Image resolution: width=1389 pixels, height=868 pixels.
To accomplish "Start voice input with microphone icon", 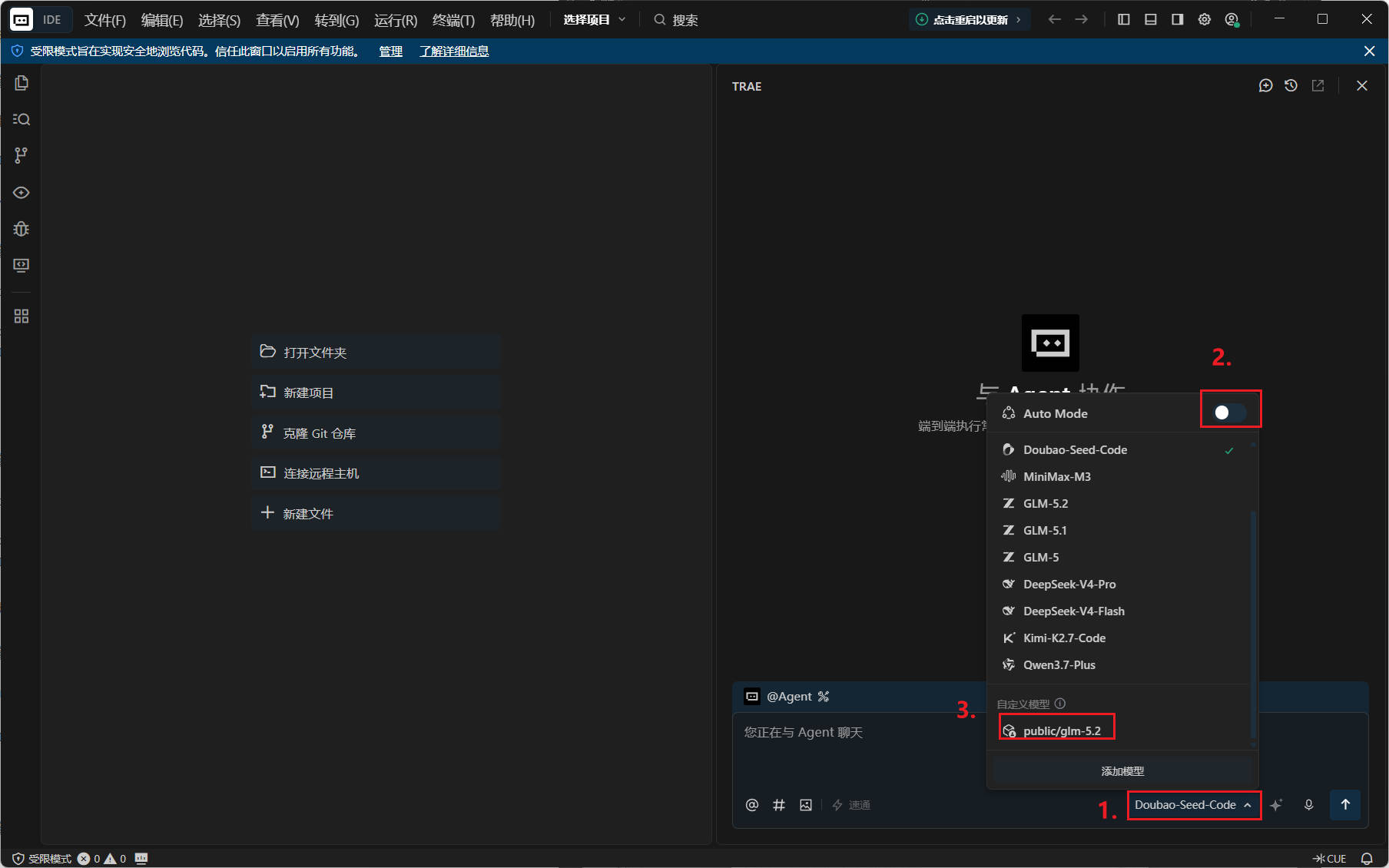I will [1309, 805].
